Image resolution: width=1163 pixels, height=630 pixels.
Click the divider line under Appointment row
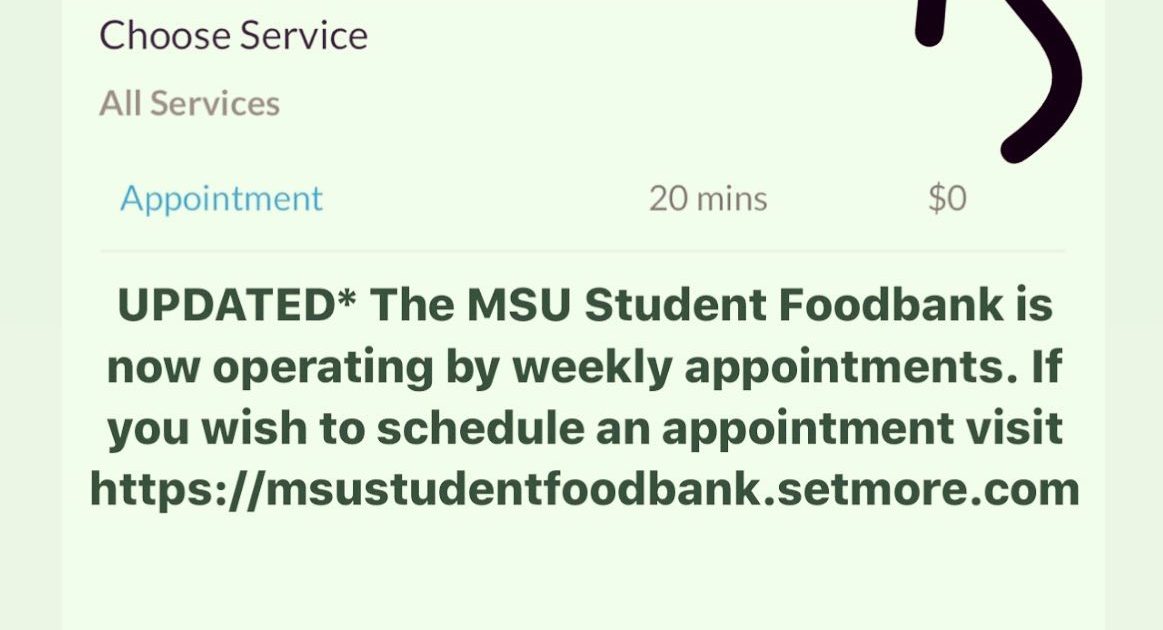(x=582, y=252)
